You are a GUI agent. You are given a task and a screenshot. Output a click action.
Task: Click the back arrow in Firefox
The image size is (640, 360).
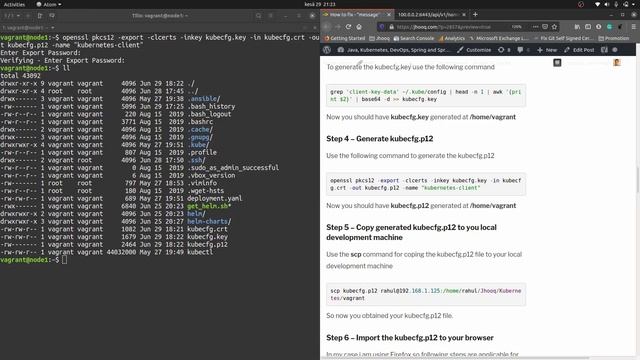tap(327, 27)
